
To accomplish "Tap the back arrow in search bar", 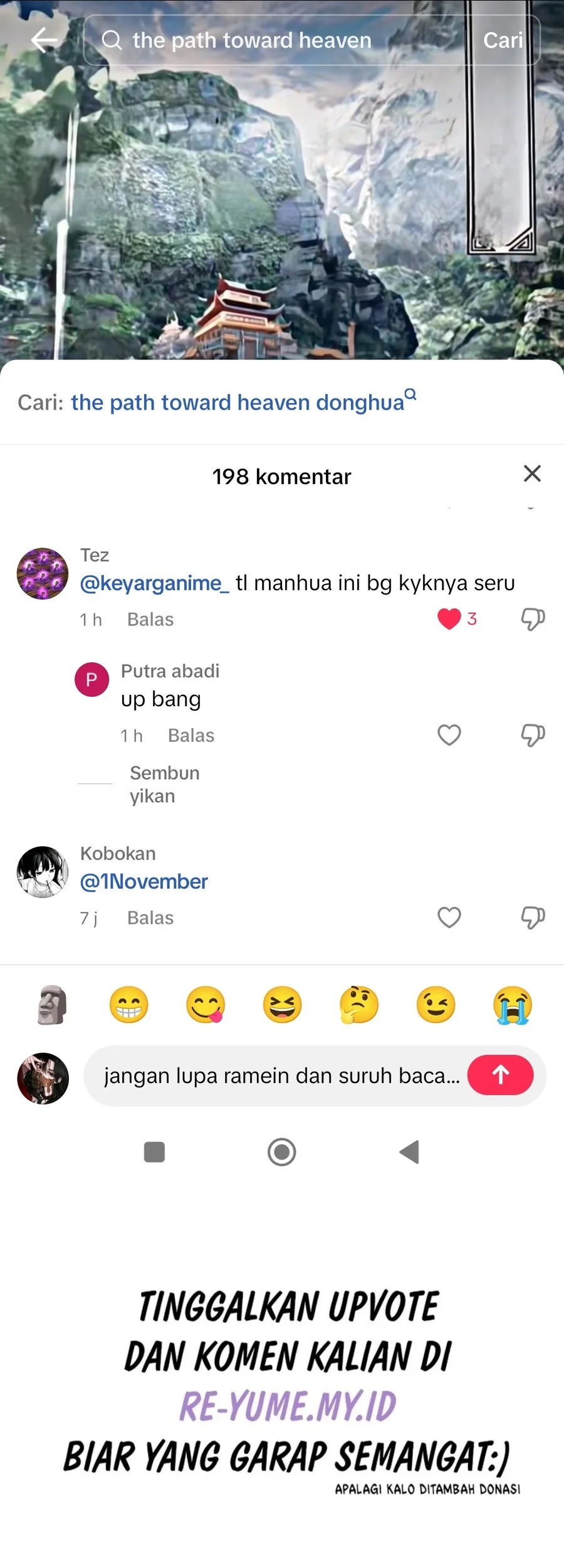I will click(x=44, y=41).
